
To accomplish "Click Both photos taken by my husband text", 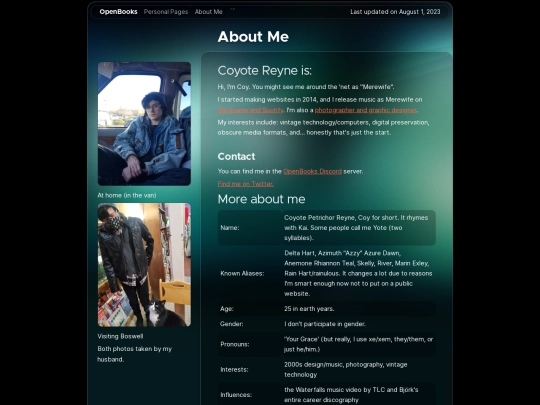I will (x=134, y=354).
